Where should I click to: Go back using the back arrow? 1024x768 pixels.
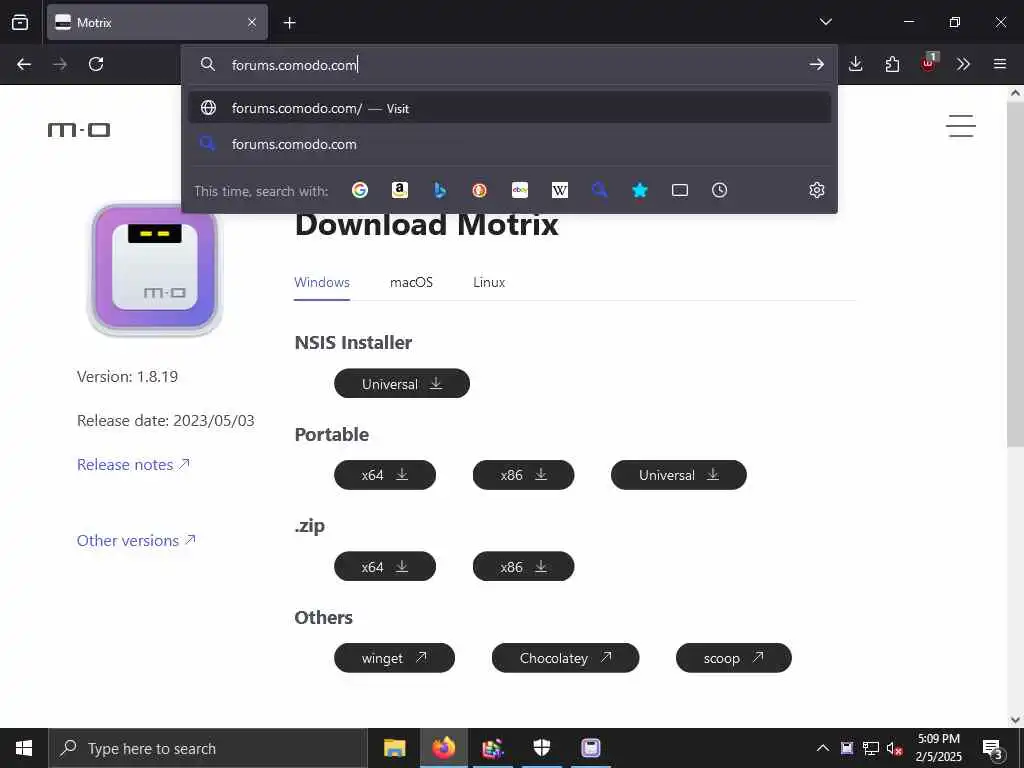(x=24, y=64)
